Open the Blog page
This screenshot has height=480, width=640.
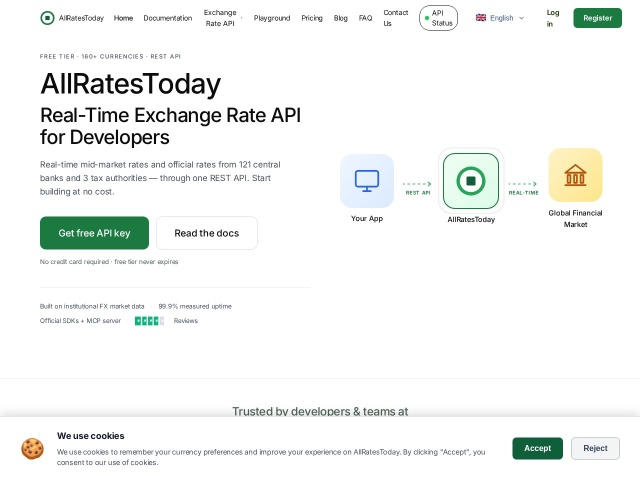tap(340, 18)
